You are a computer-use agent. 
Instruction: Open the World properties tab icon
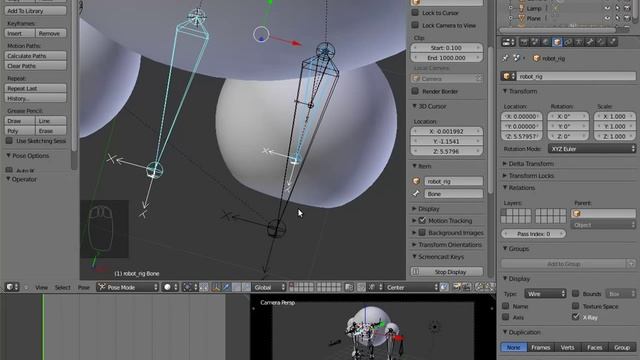(546, 42)
